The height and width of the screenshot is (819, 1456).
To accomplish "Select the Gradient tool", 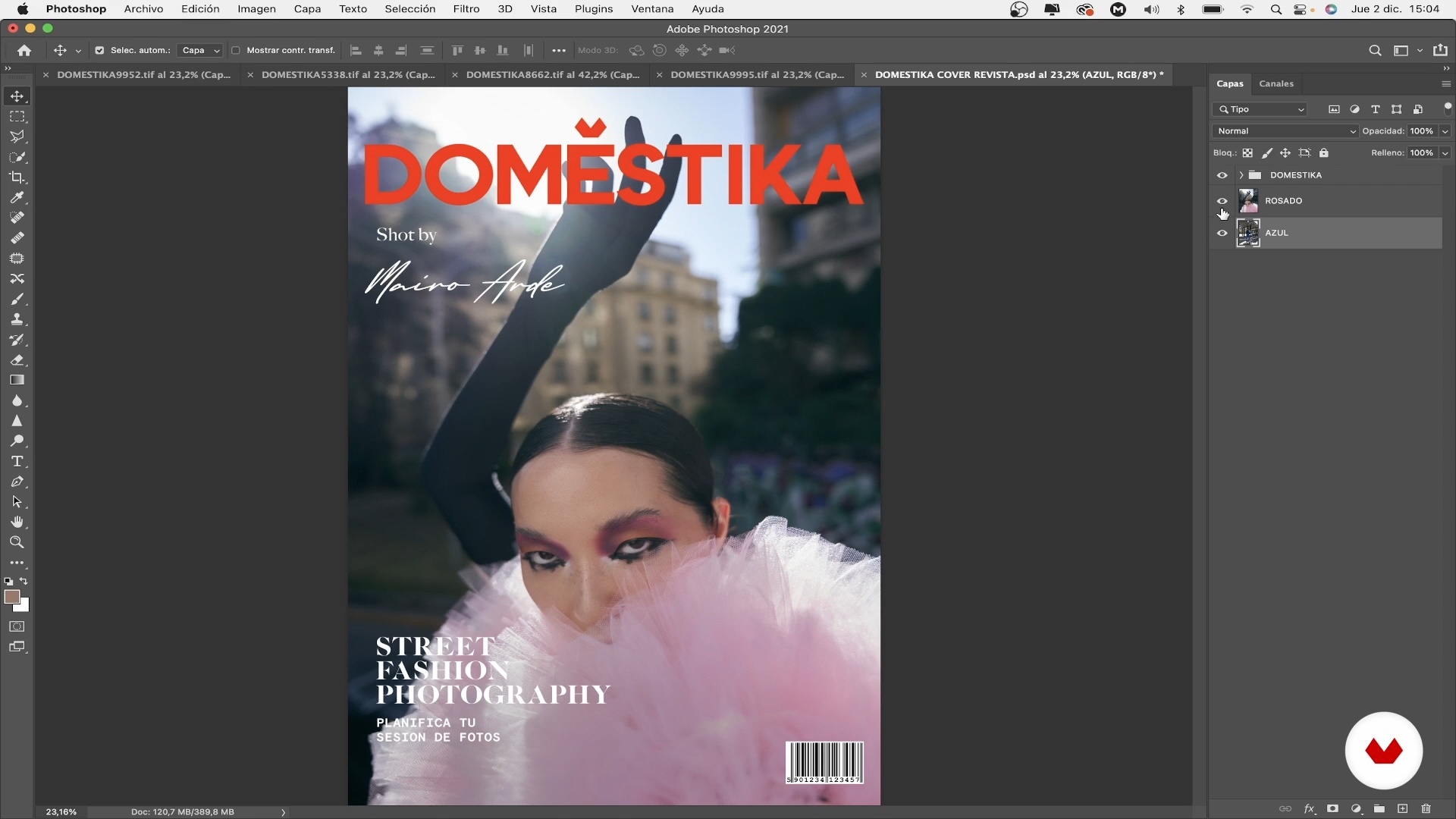I will [x=17, y=380].
